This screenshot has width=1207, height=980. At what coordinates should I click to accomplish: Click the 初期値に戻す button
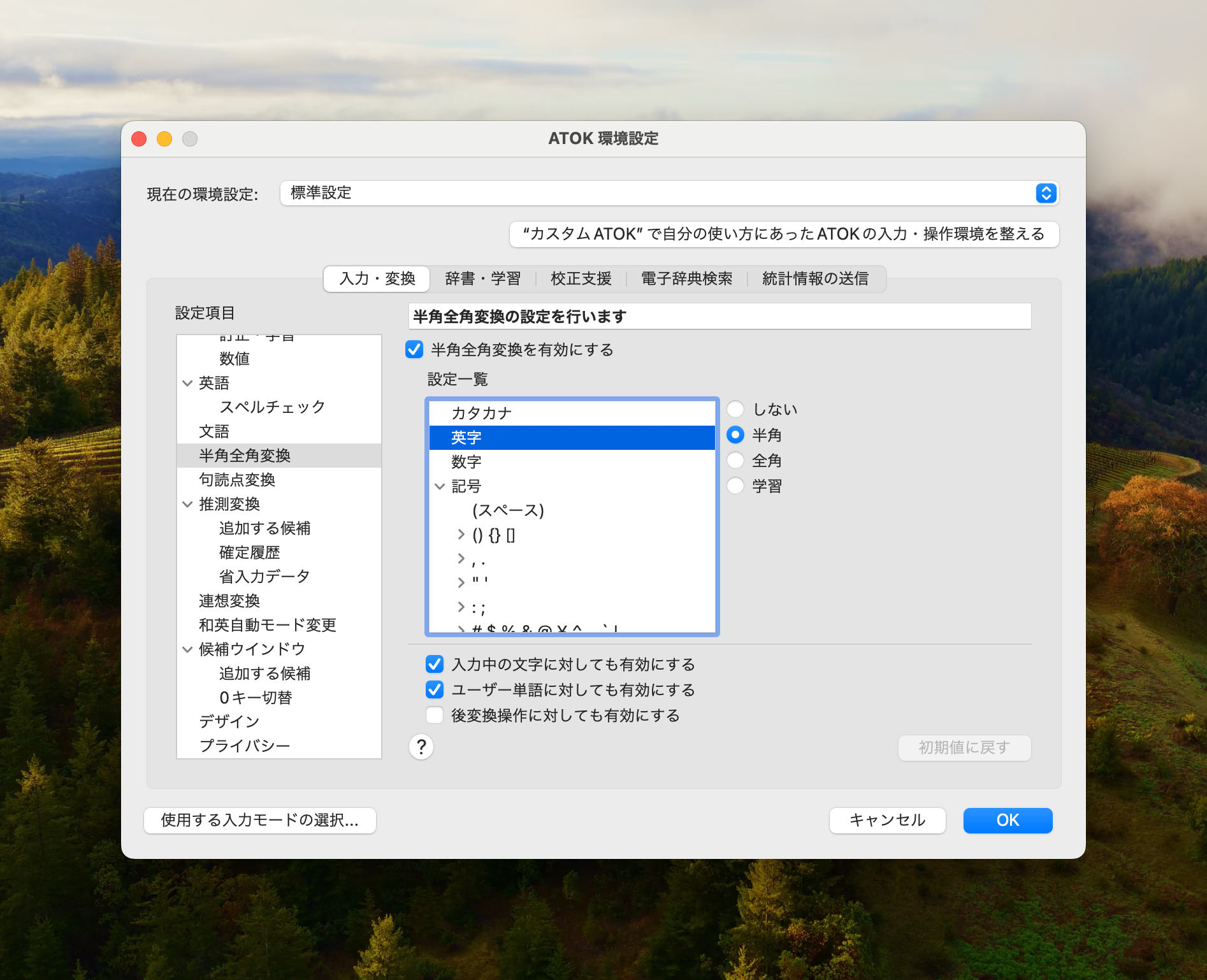pyautogui.click(x=964, y=747)
